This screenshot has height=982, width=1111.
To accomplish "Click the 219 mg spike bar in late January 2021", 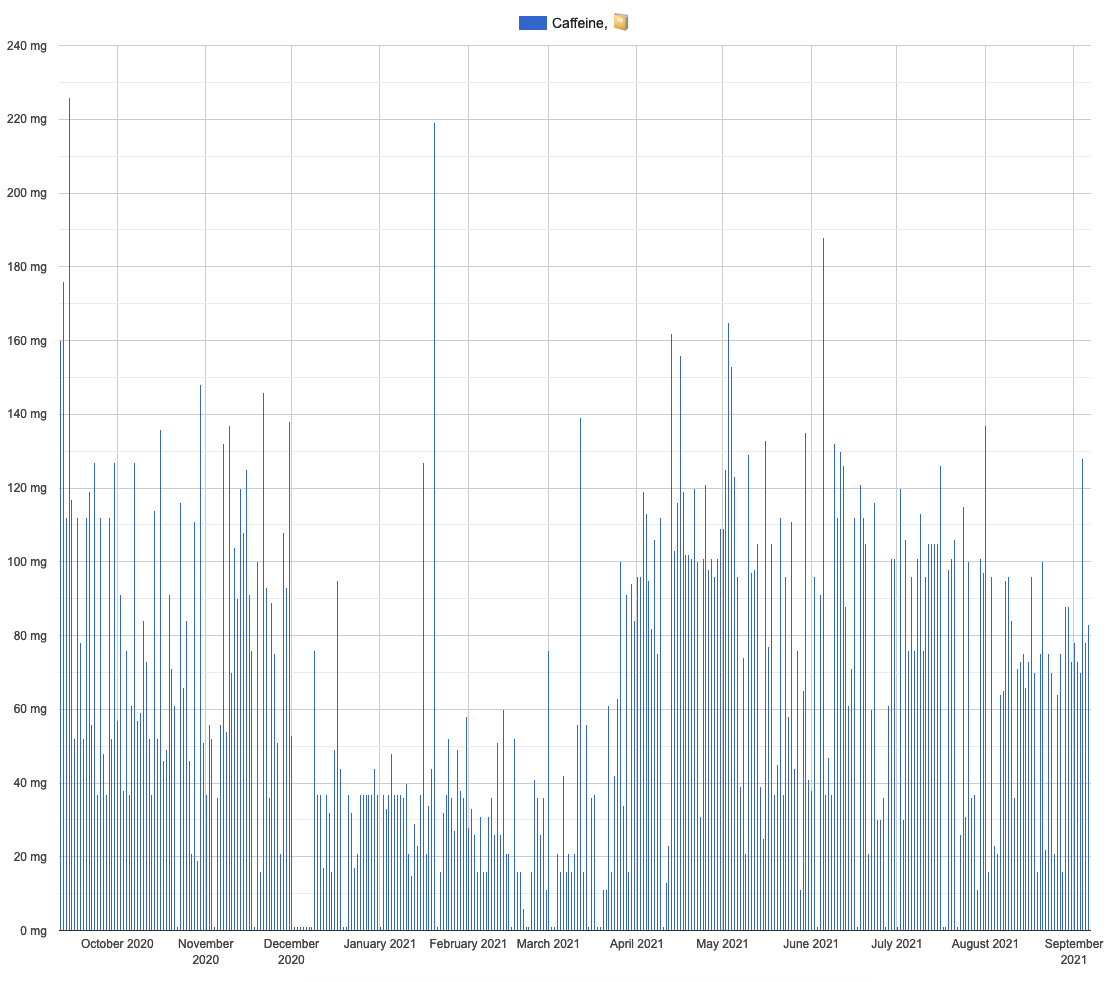I will [434, 526].
